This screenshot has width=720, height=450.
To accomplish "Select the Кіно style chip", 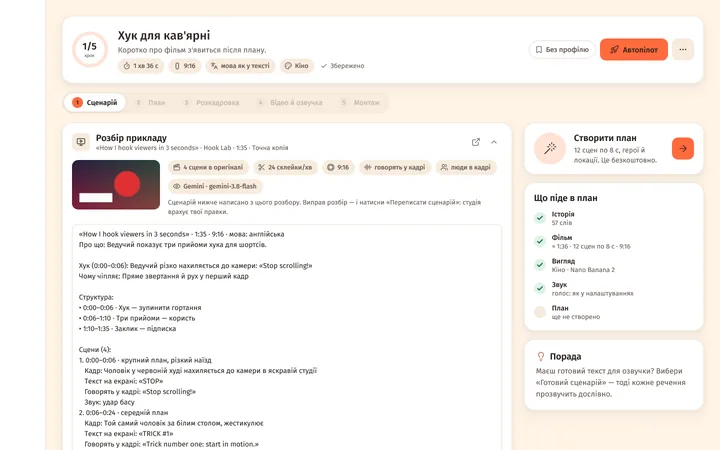I will point(297,66).
